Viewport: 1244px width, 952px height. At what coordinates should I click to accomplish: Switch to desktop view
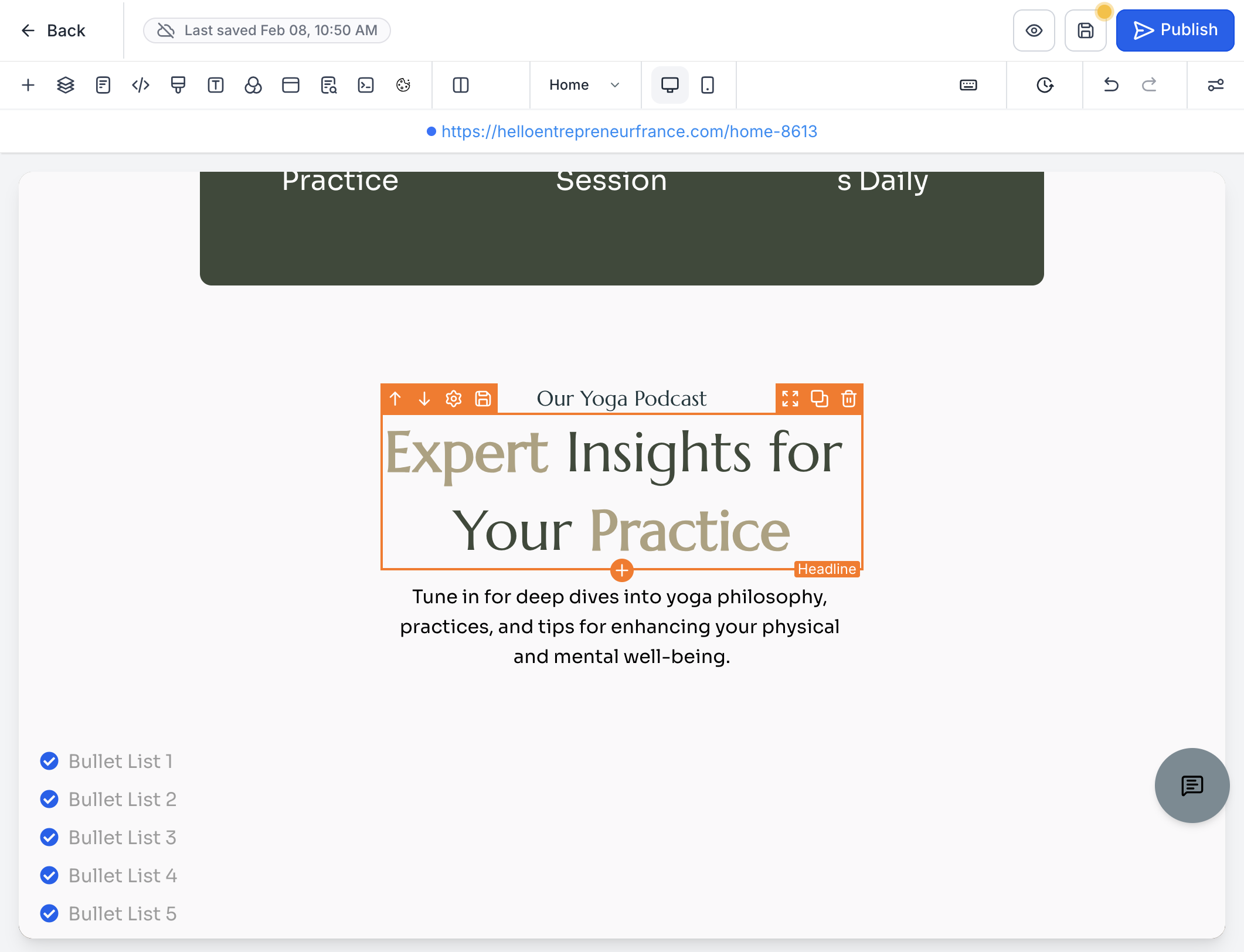point(670,85)
